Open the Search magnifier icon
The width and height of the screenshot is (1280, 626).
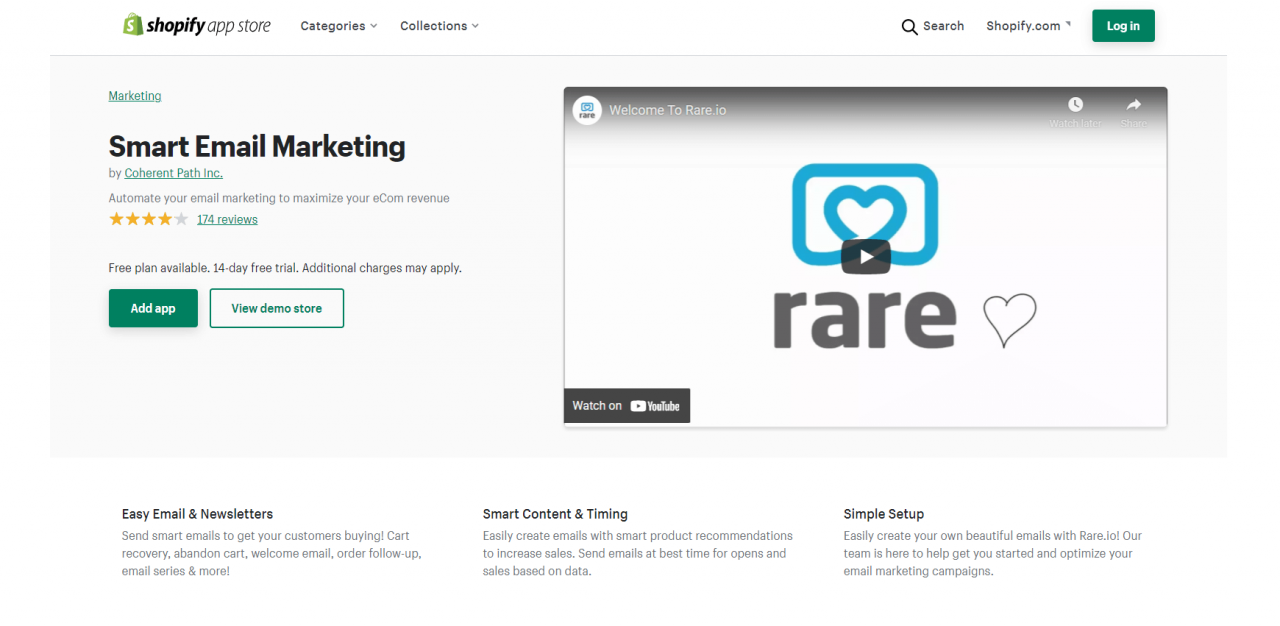click(909, 27)
